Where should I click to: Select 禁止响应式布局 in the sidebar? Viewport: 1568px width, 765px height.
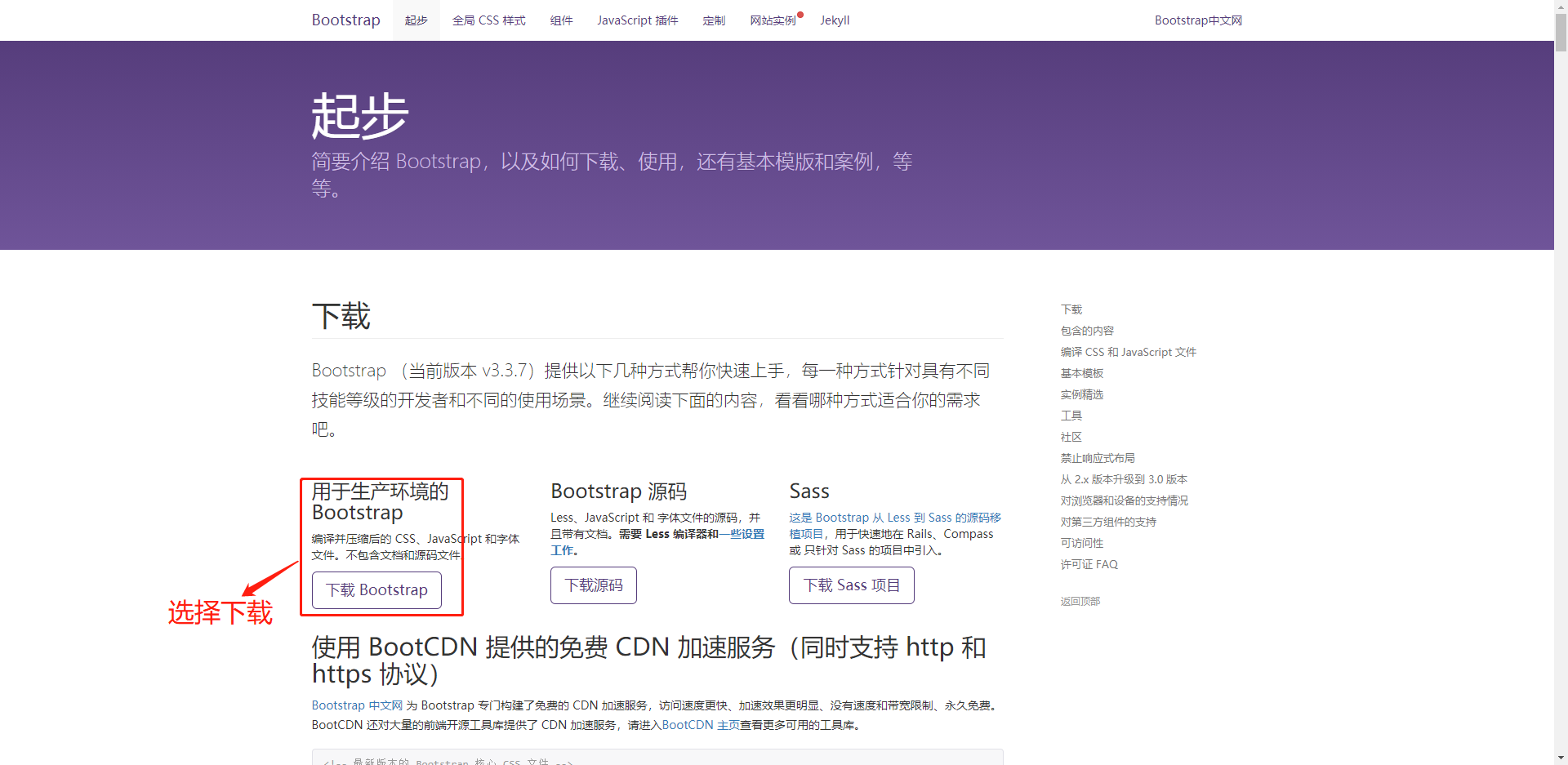(1097, 458)
